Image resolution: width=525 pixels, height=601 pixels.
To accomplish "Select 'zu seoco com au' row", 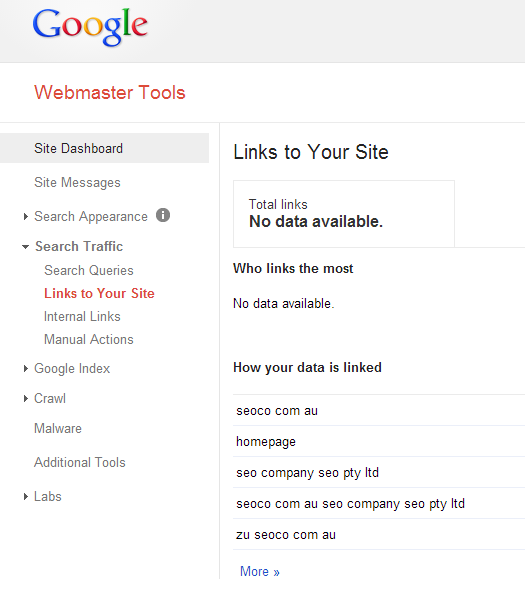I will pos(379,535).
